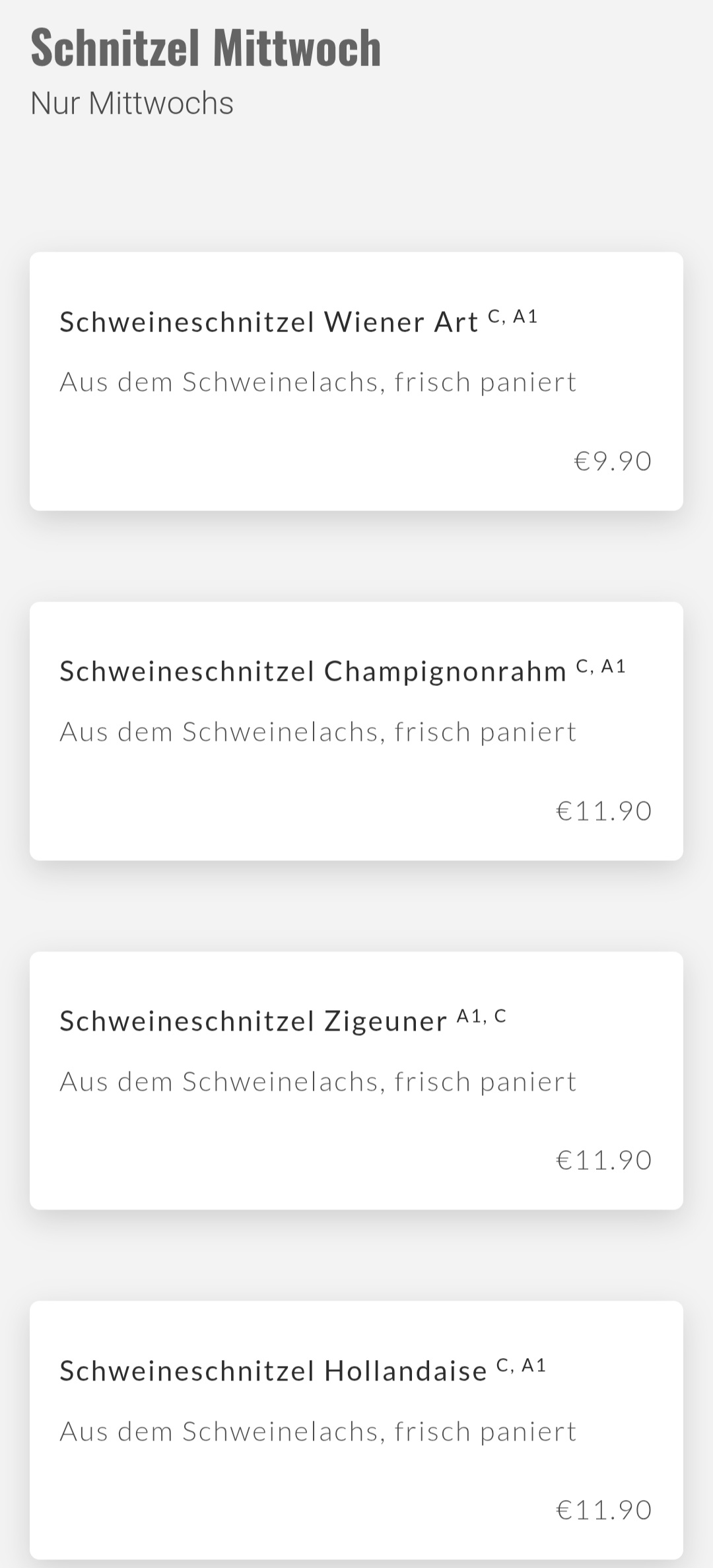
Task: Click empty area of the Wiener Art card
Action: click(264, 462)
